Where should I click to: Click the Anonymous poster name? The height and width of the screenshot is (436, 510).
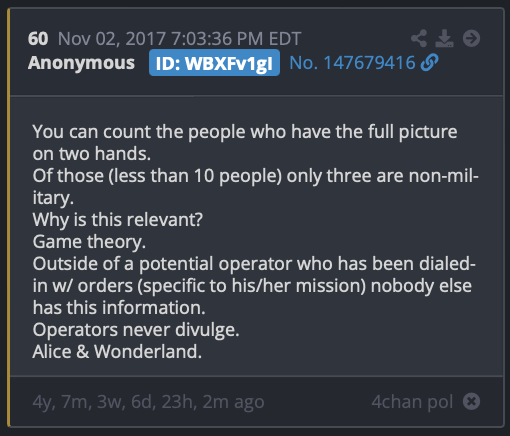tap(81, 63)
